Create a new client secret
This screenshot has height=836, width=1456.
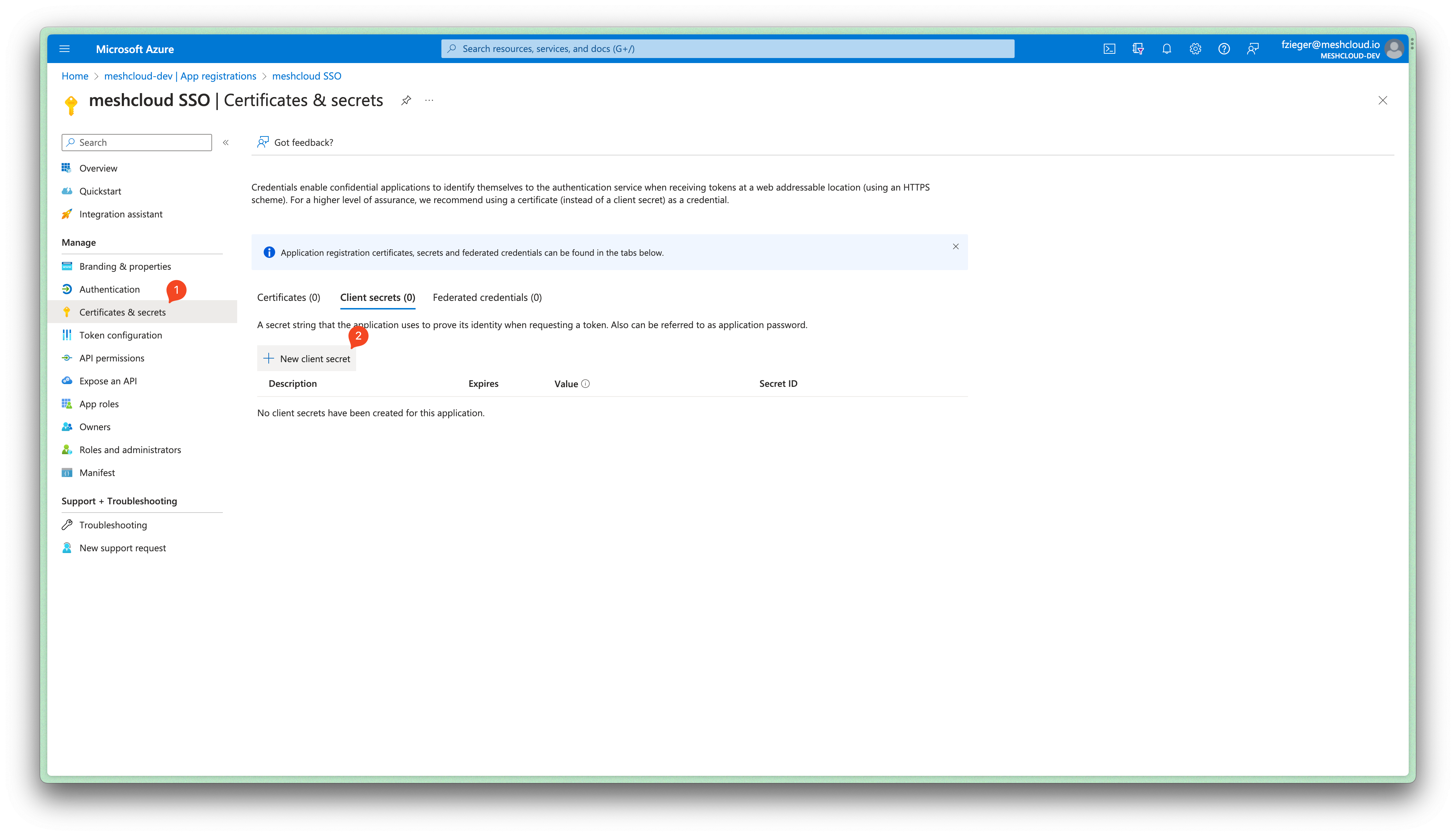307,358
